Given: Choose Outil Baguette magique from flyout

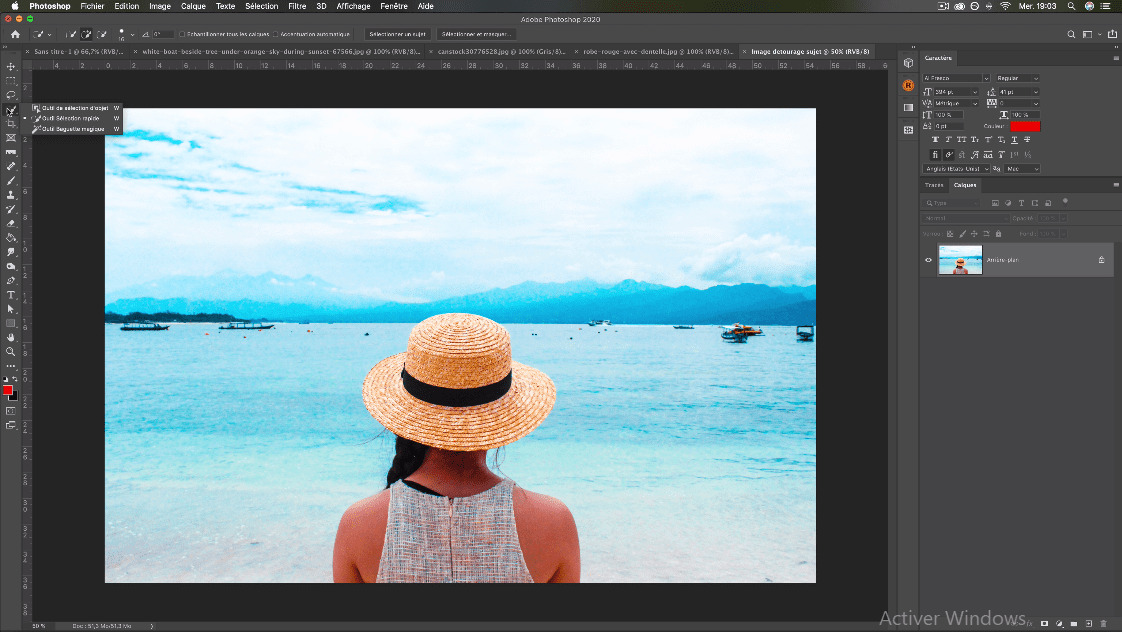Looking at the screenshot, I should pos(73,129).
